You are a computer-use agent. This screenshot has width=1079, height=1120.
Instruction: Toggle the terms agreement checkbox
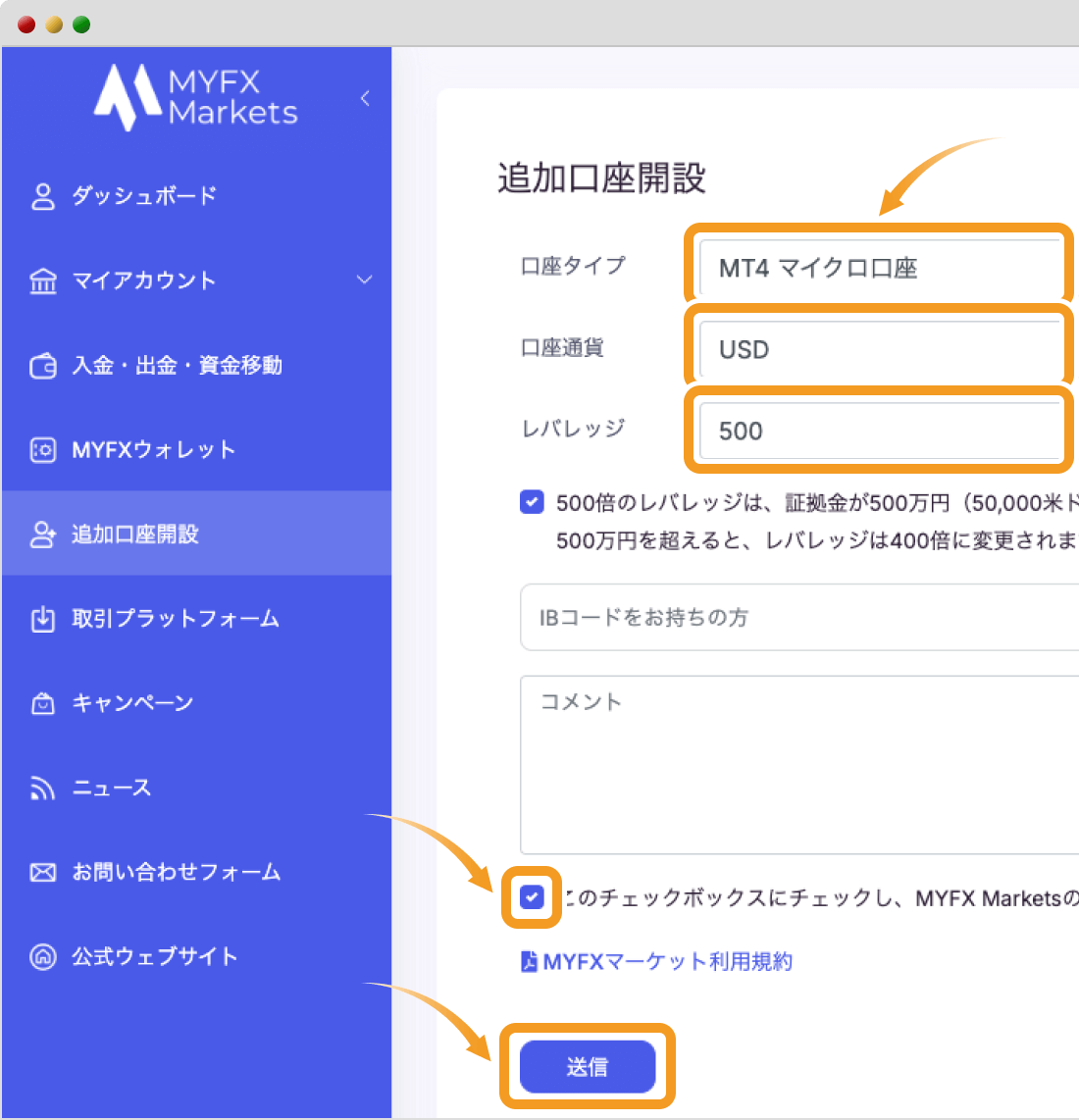pos(532,897)
